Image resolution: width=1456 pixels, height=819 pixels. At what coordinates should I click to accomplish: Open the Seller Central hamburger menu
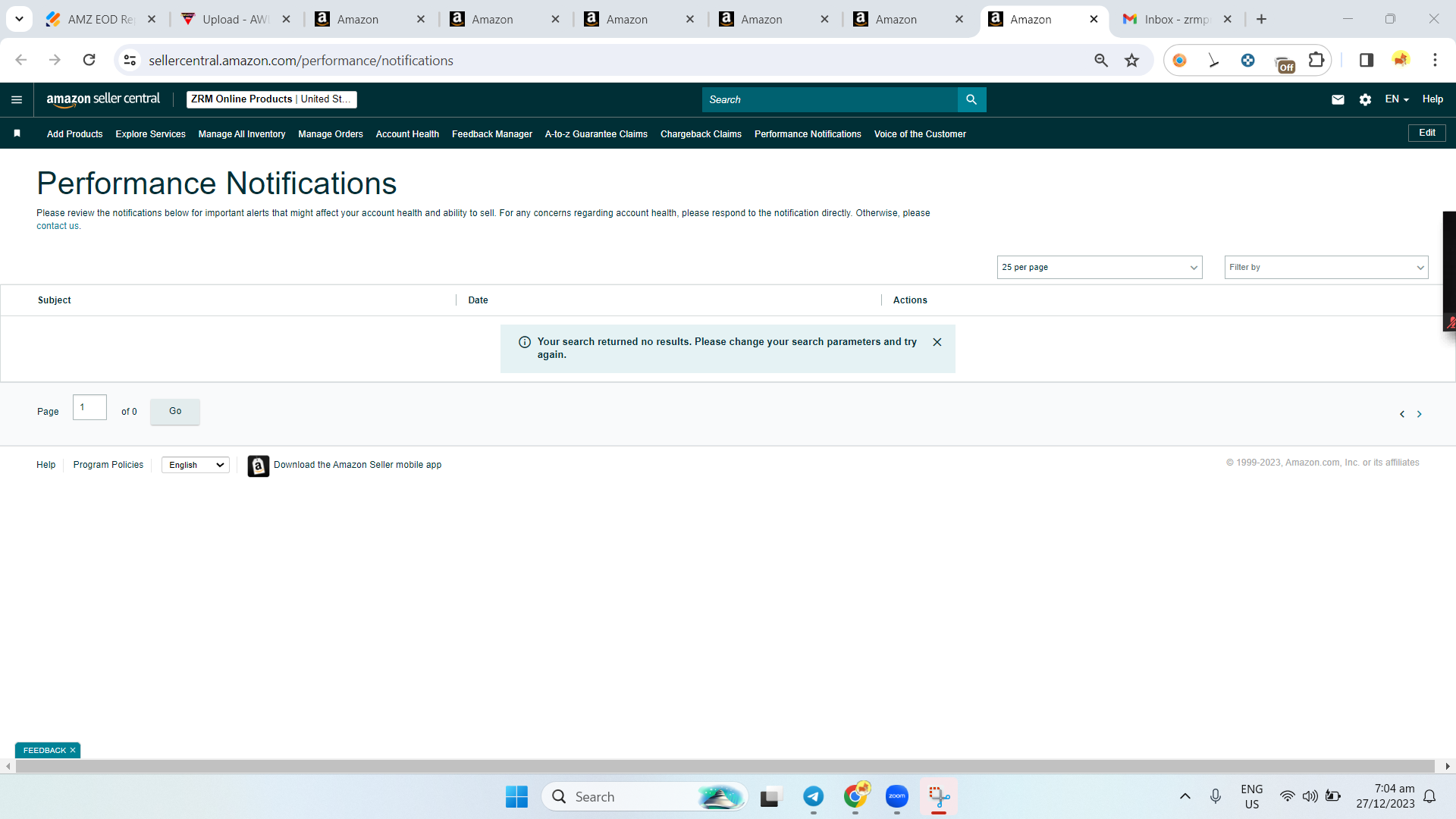point(17,99)
